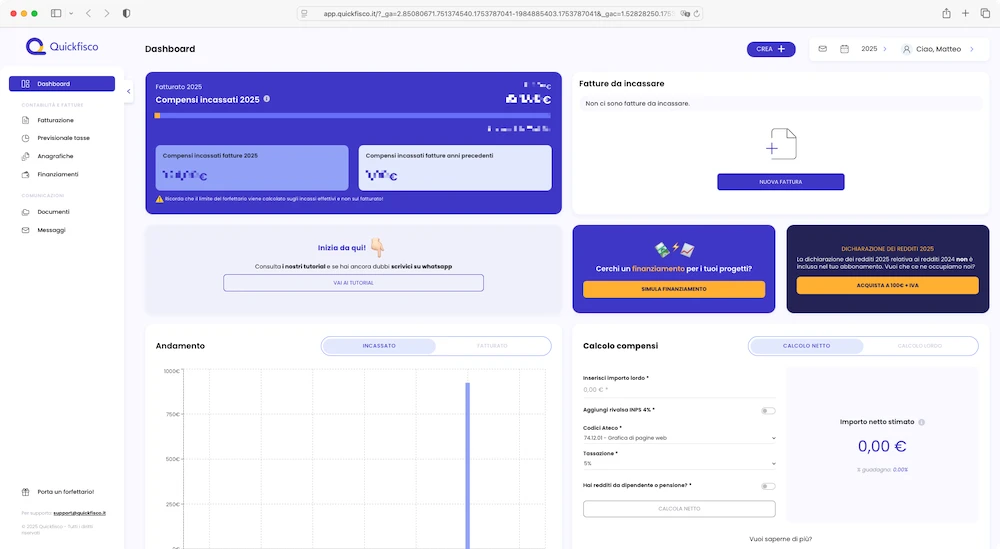Click the info icon next to Compensi incassati 2025
Image resolution: width=1000 pixels, height=549 pixels.
267,99
